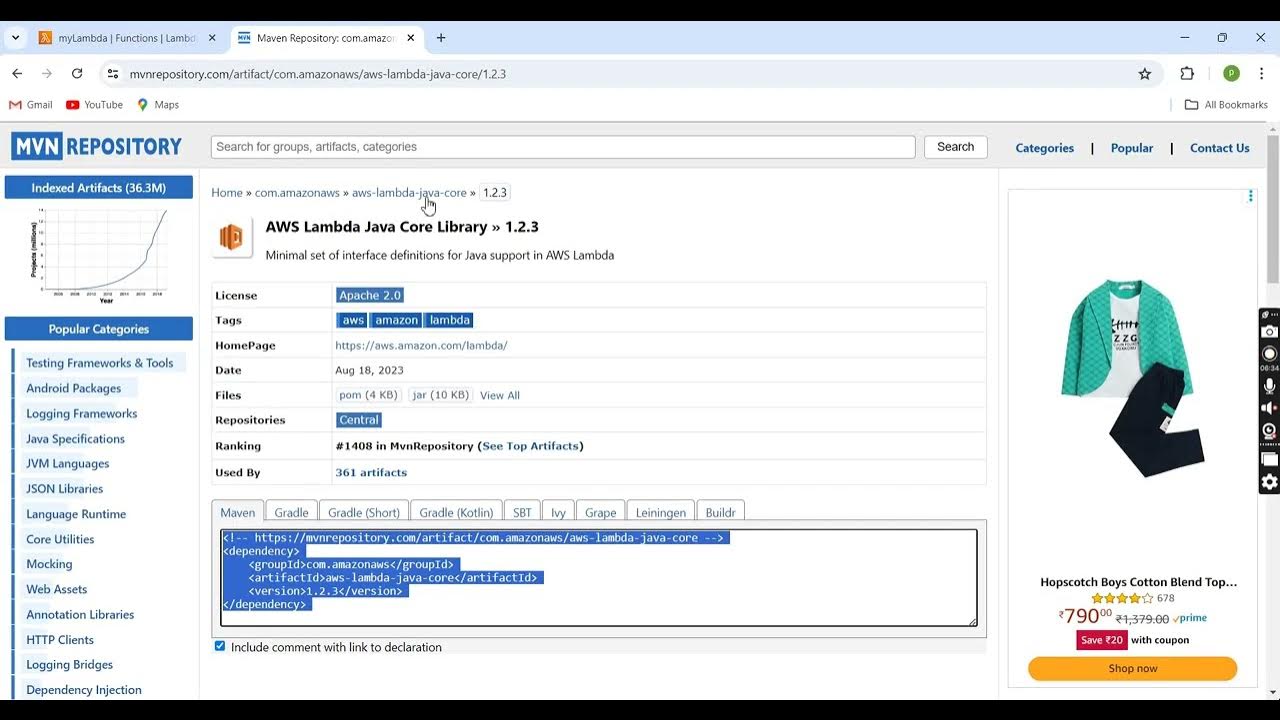Open the aws.amazon.com/lambda homepage link

pyautogui.click(x=421, y=345)
